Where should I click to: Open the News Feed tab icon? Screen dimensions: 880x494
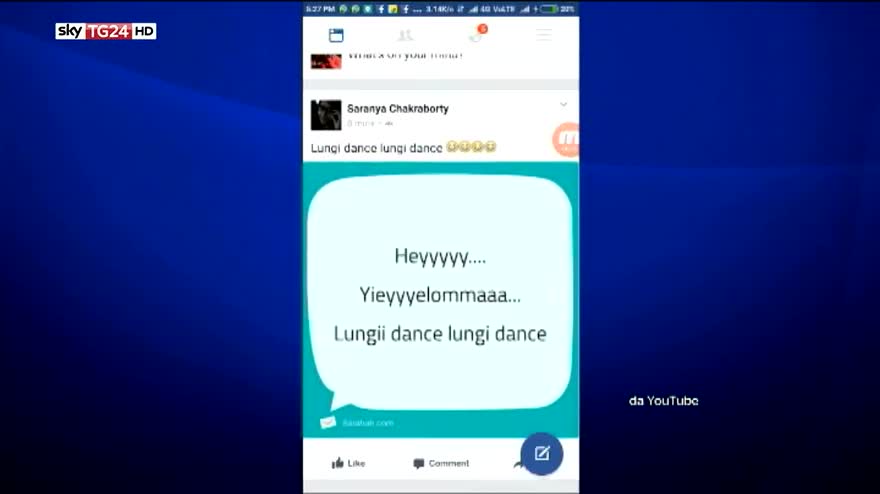tap(336, 35)
